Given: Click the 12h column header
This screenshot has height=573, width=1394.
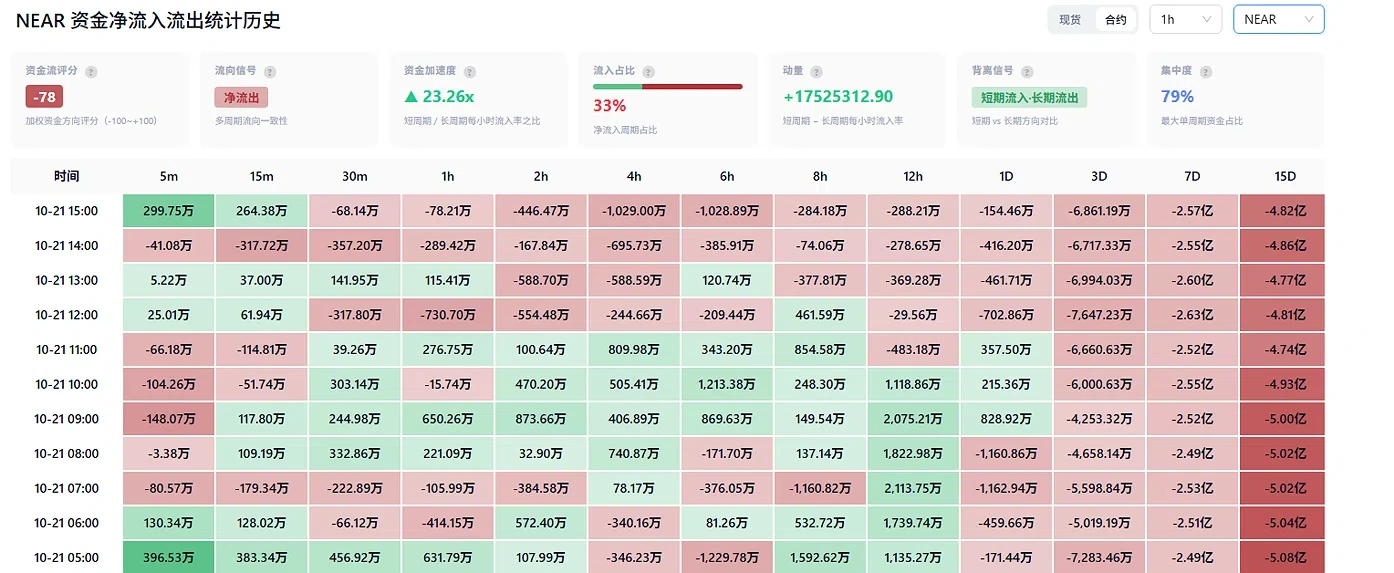Looking at the screenshot, I should [913, 176].
